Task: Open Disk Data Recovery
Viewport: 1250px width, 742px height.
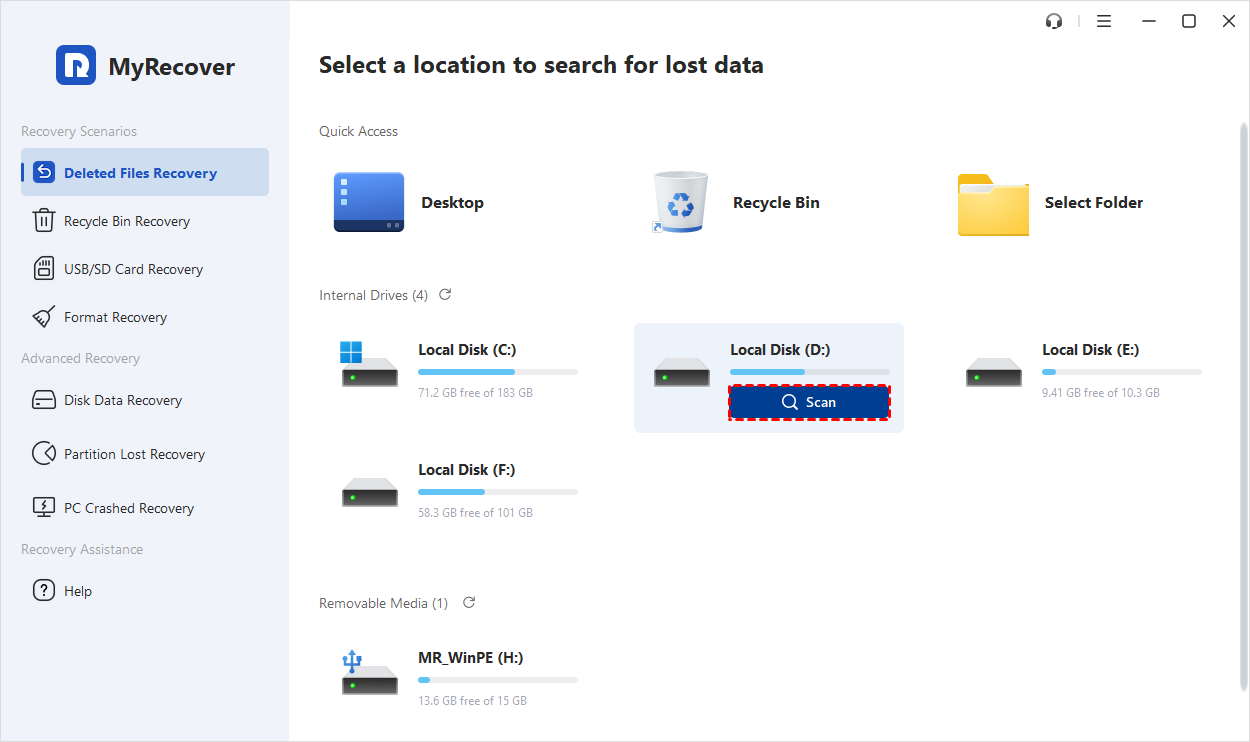Action: point(122,400)
